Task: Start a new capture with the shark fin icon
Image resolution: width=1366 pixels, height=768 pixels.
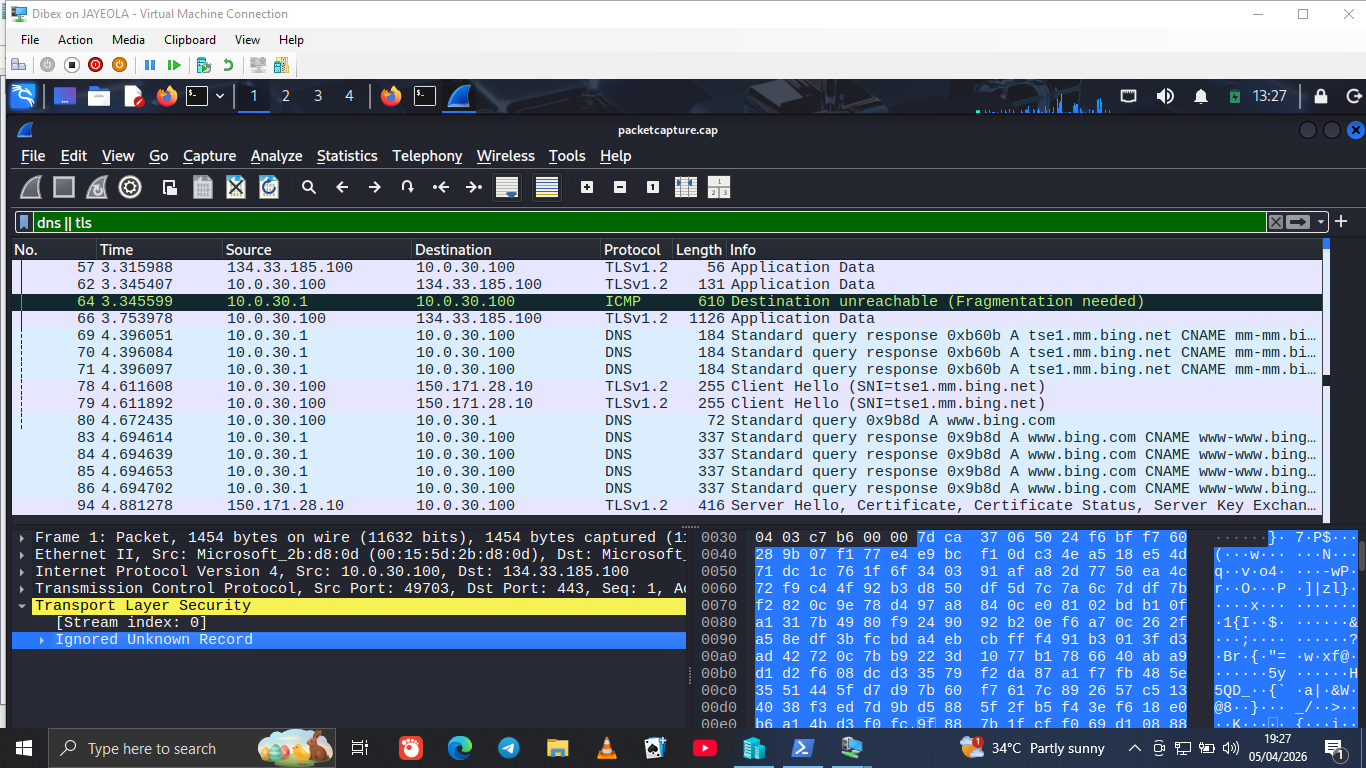Action: click(28, 187)
